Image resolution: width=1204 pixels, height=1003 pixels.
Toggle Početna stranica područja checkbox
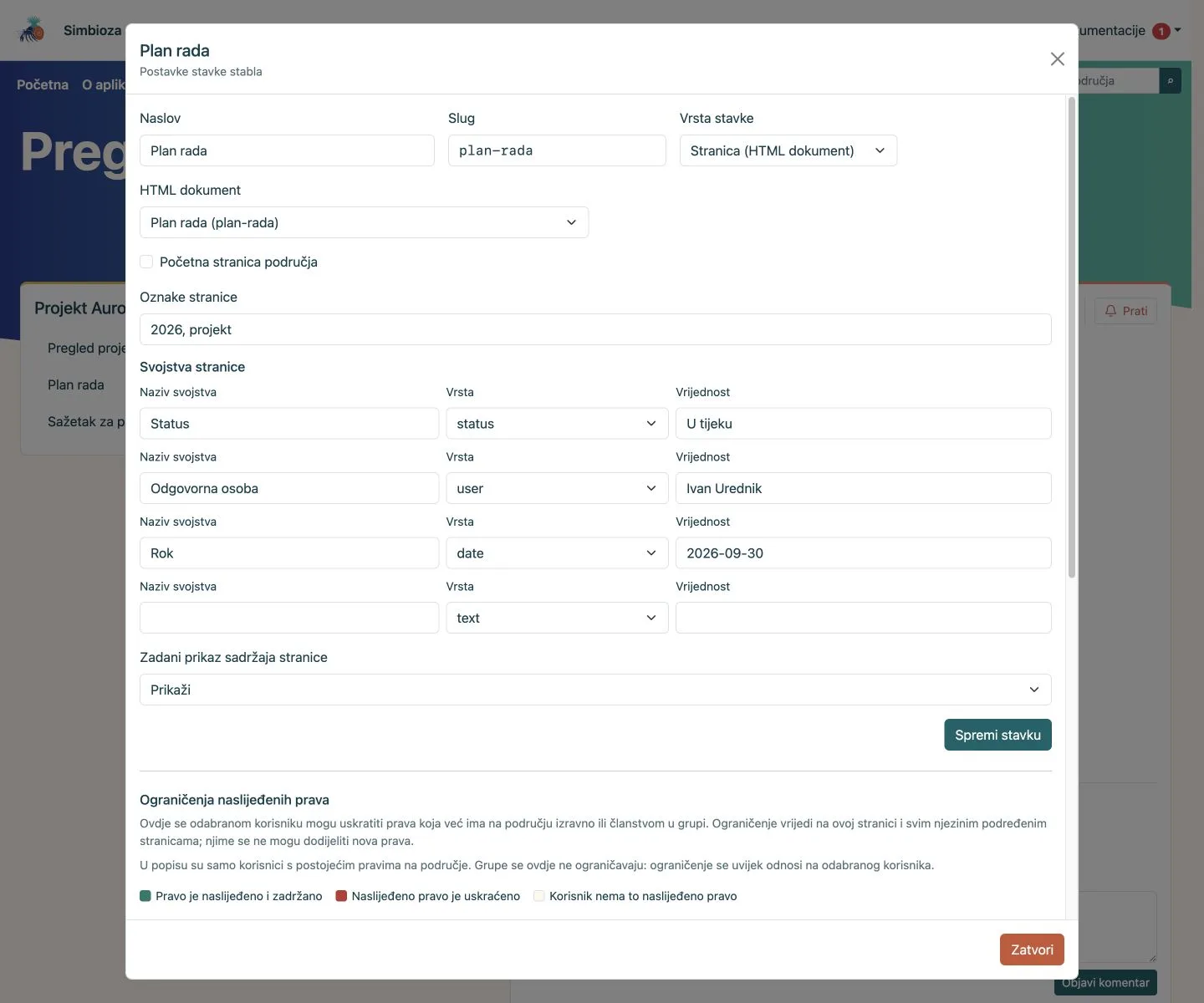pyautogui.click(x=146, y=262)
